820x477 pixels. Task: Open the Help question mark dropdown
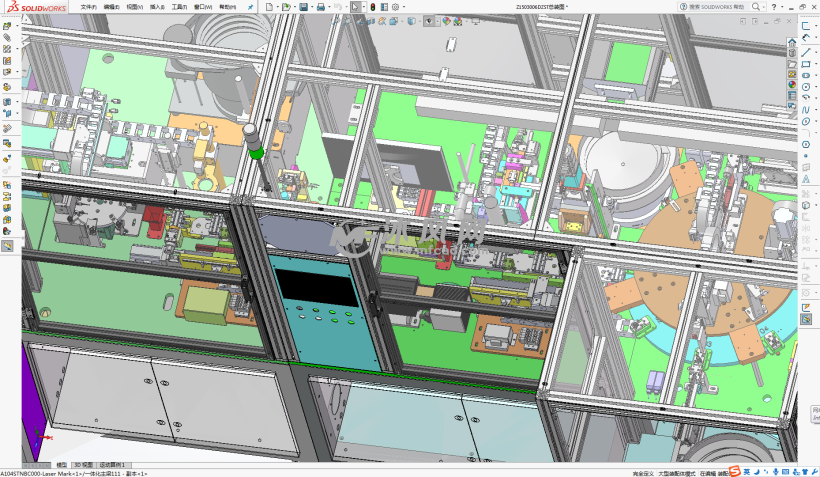point(775,7)
